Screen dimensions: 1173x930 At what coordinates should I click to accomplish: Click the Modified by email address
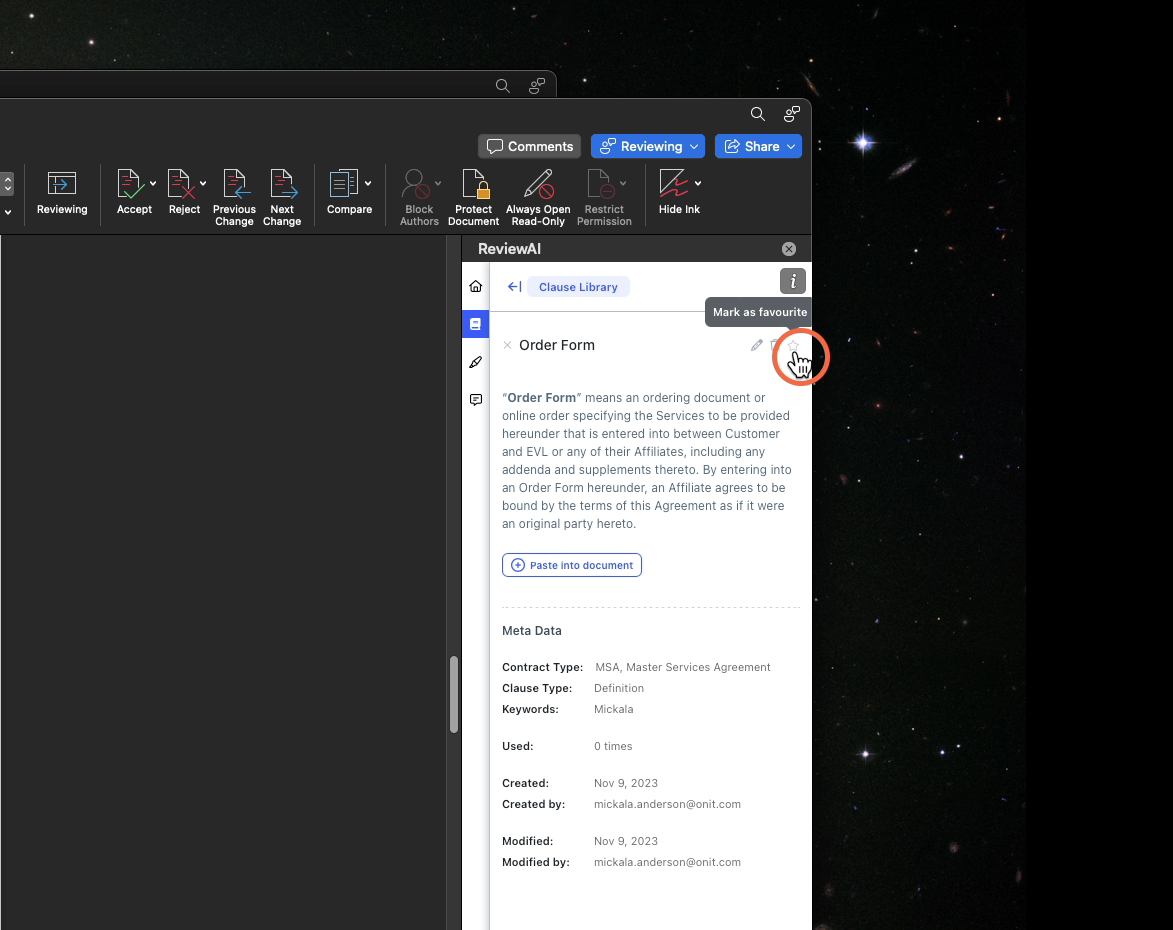667,862
